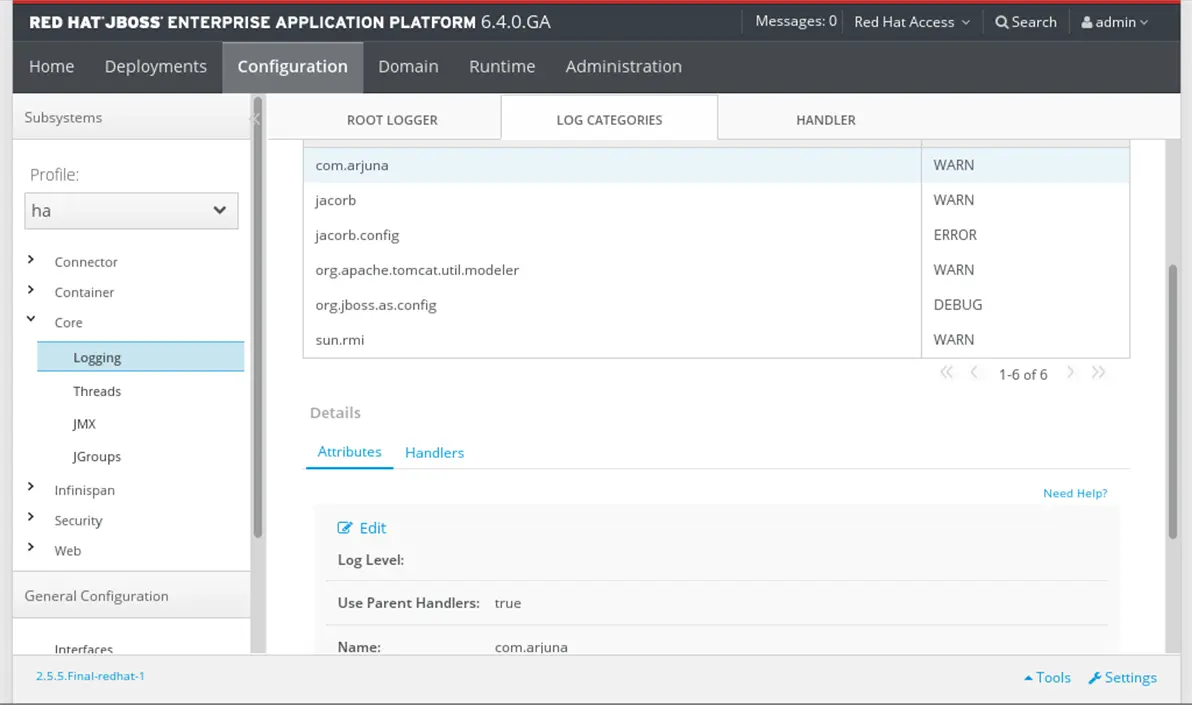Select the Infinispan tree label
The width and height of the screenshot is (1192, 705).
(x=84, y=490)
